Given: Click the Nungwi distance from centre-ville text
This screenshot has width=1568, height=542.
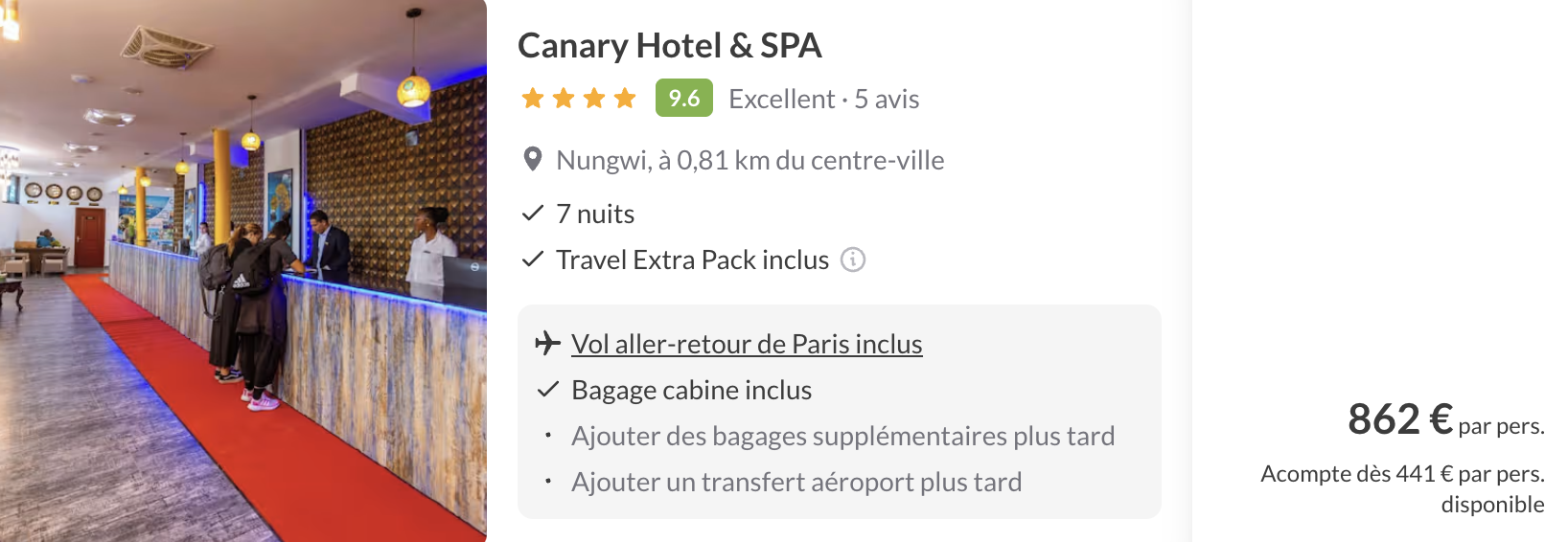Looking at the screenshot, I should click(x=749, y=160).
